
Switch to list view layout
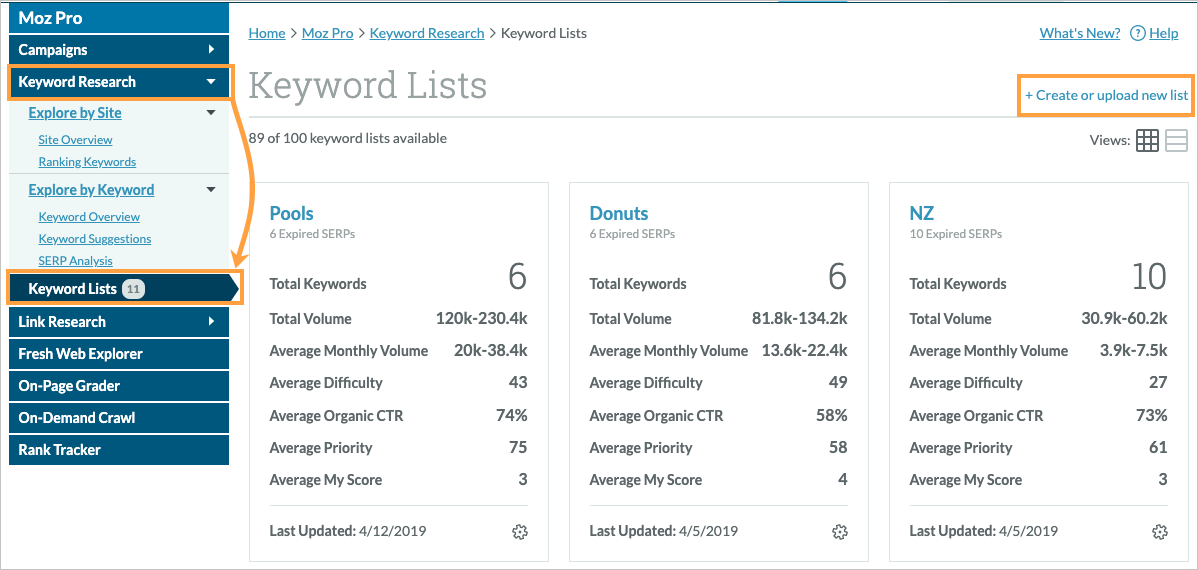[x=1176, y=141]
